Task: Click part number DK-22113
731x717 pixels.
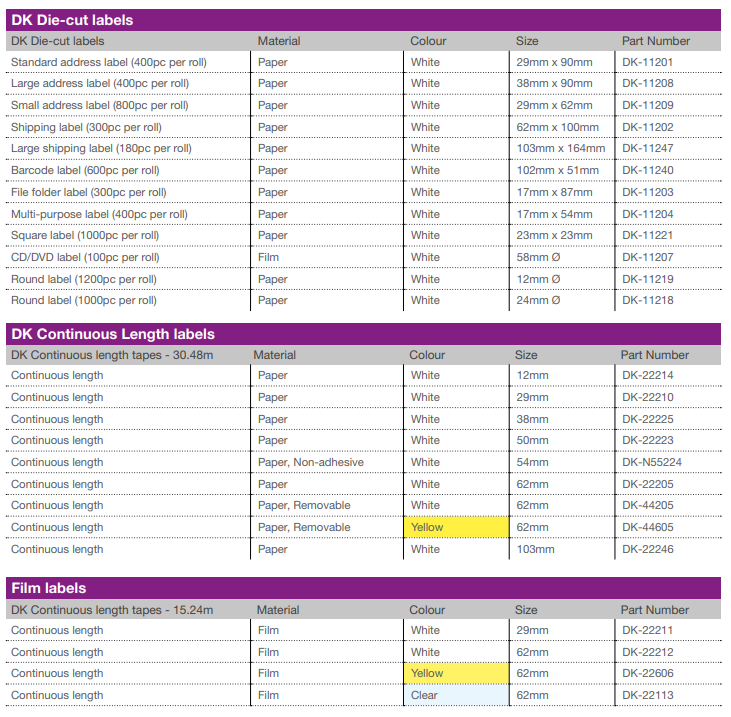Action: 648,695
